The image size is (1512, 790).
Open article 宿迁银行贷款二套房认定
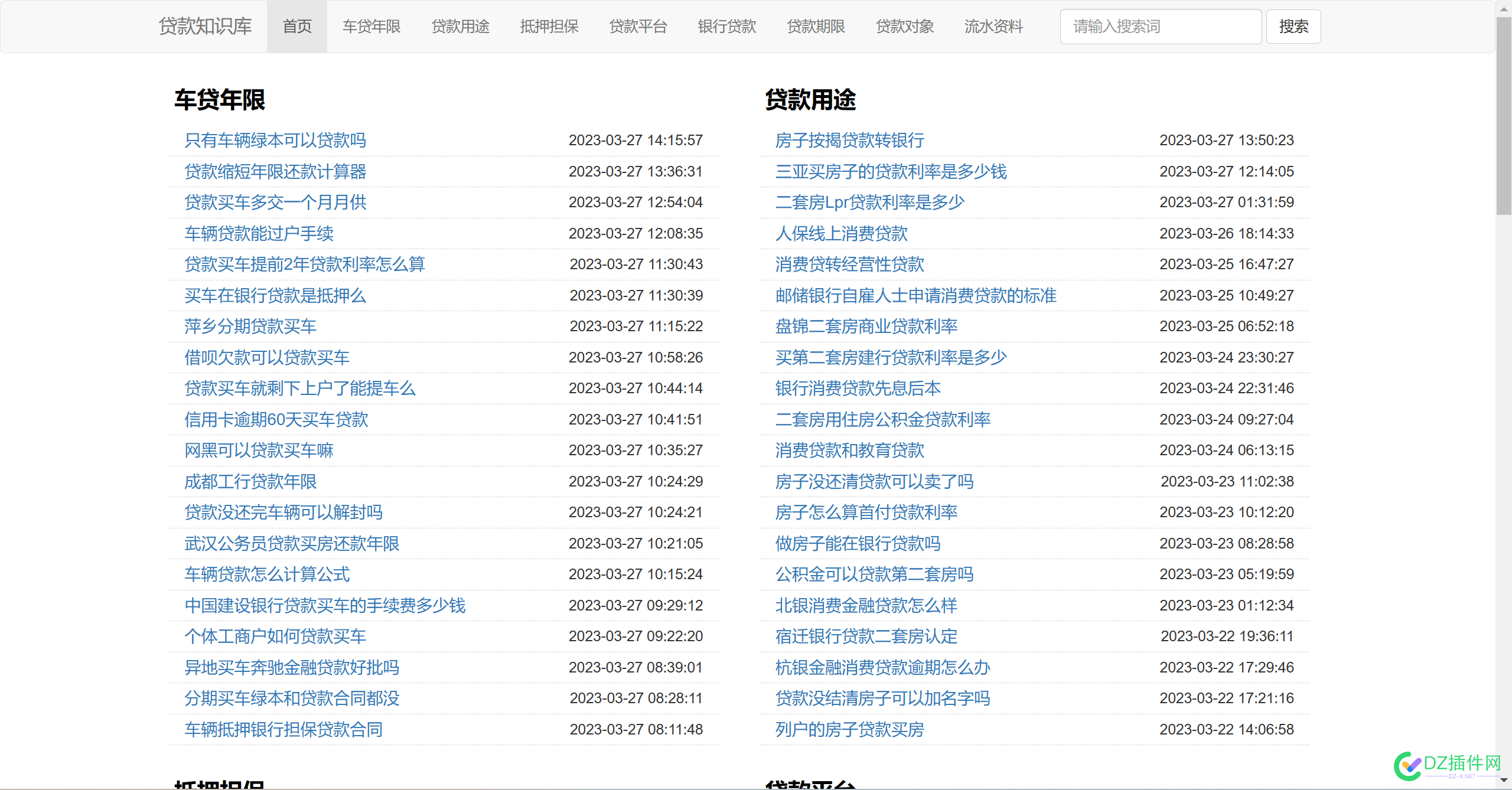pyautogui.click(x=866, y=636)
